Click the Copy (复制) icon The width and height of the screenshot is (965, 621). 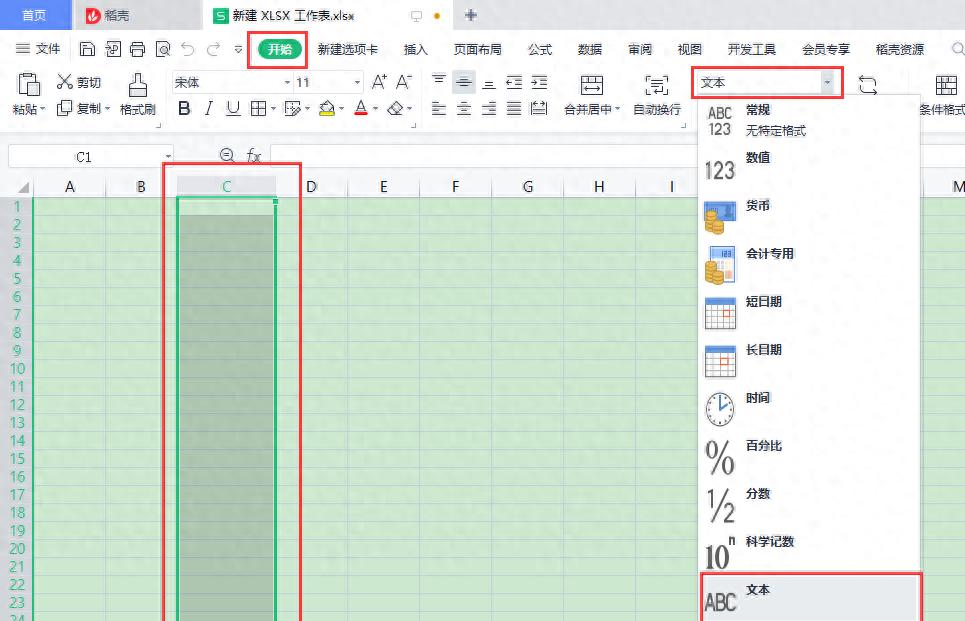click(64, 108)
